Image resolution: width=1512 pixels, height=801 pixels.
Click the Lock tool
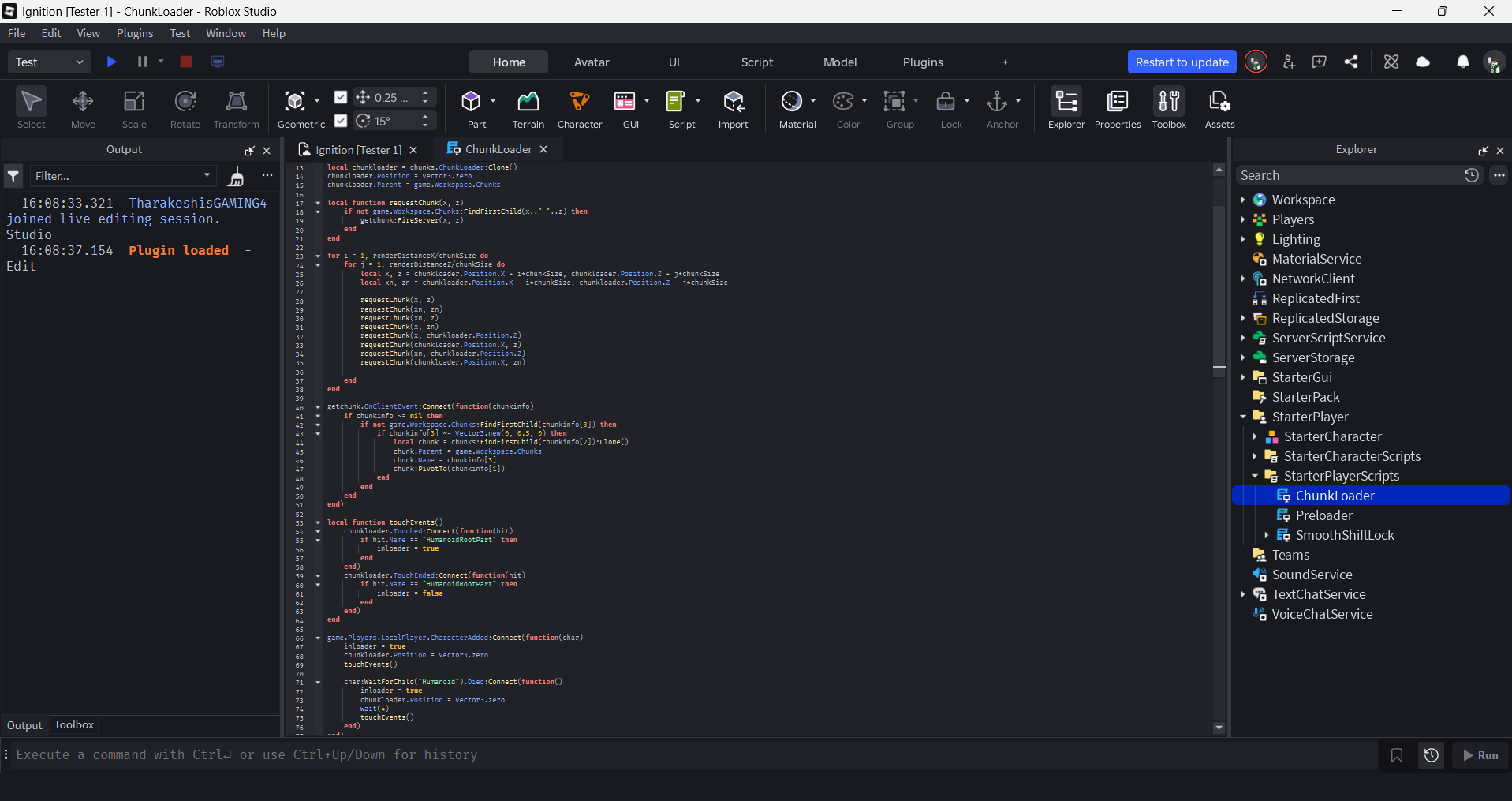(946, 101)
